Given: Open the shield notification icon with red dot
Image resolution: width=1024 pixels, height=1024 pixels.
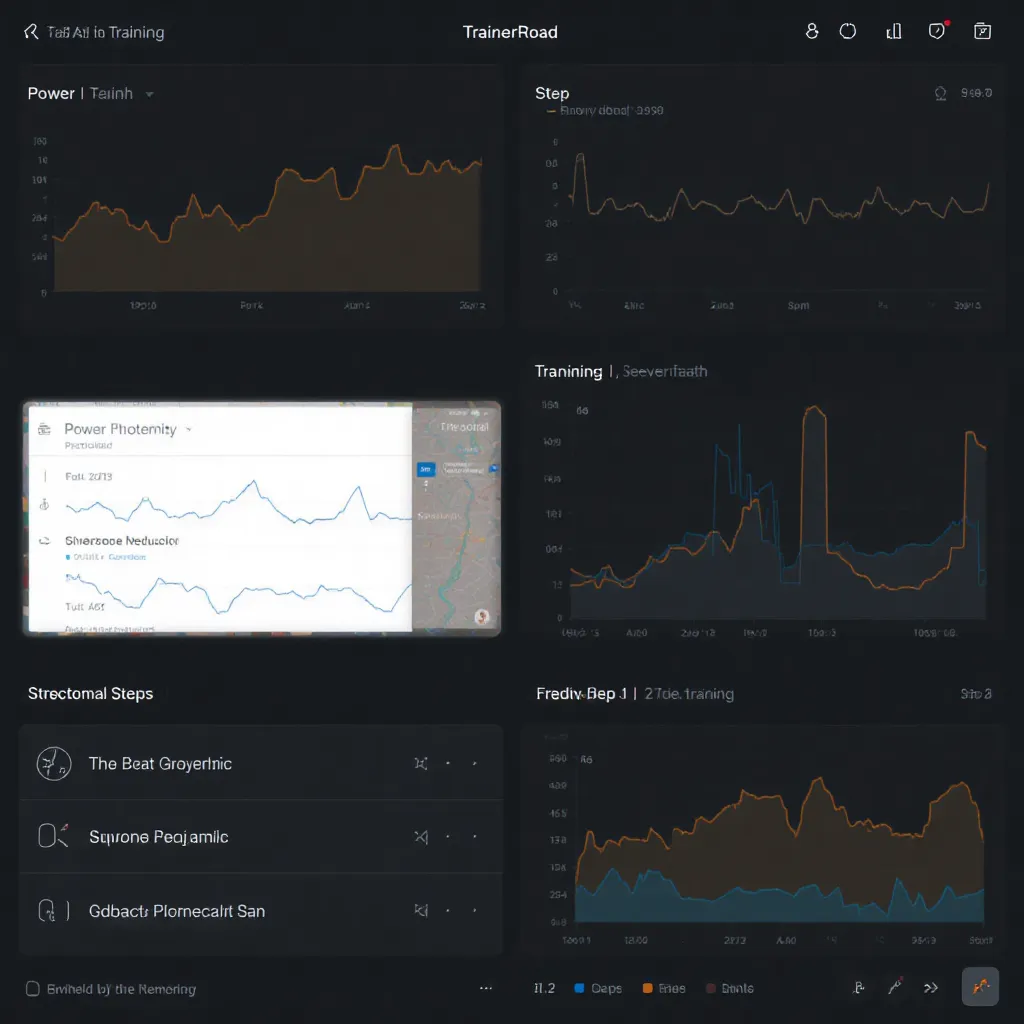Looking at the screenshot, I should [x=937, y=31].
